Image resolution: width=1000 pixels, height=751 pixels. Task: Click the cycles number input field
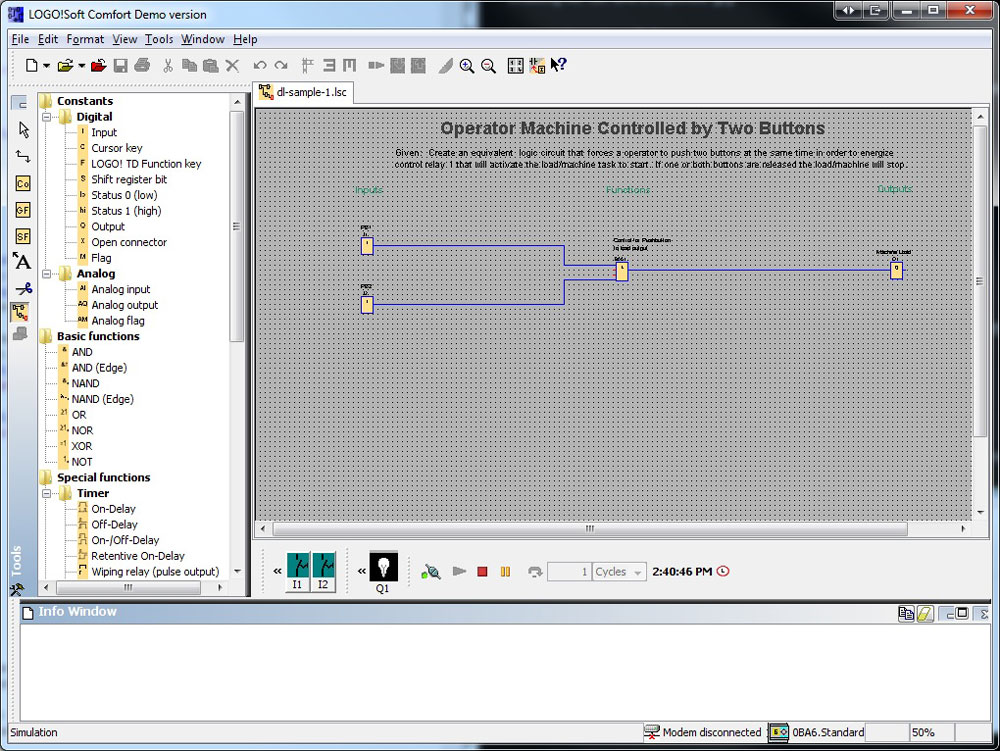[569, 572]
